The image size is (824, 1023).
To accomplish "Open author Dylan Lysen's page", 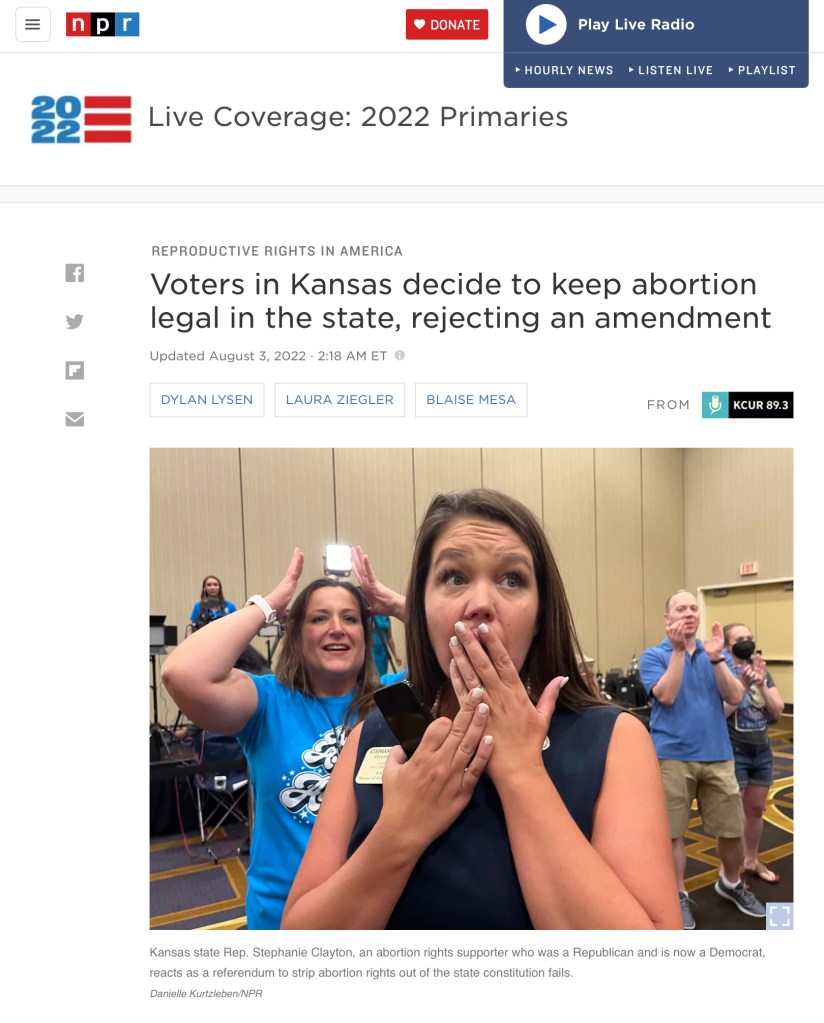I will [x=207, y=399].
